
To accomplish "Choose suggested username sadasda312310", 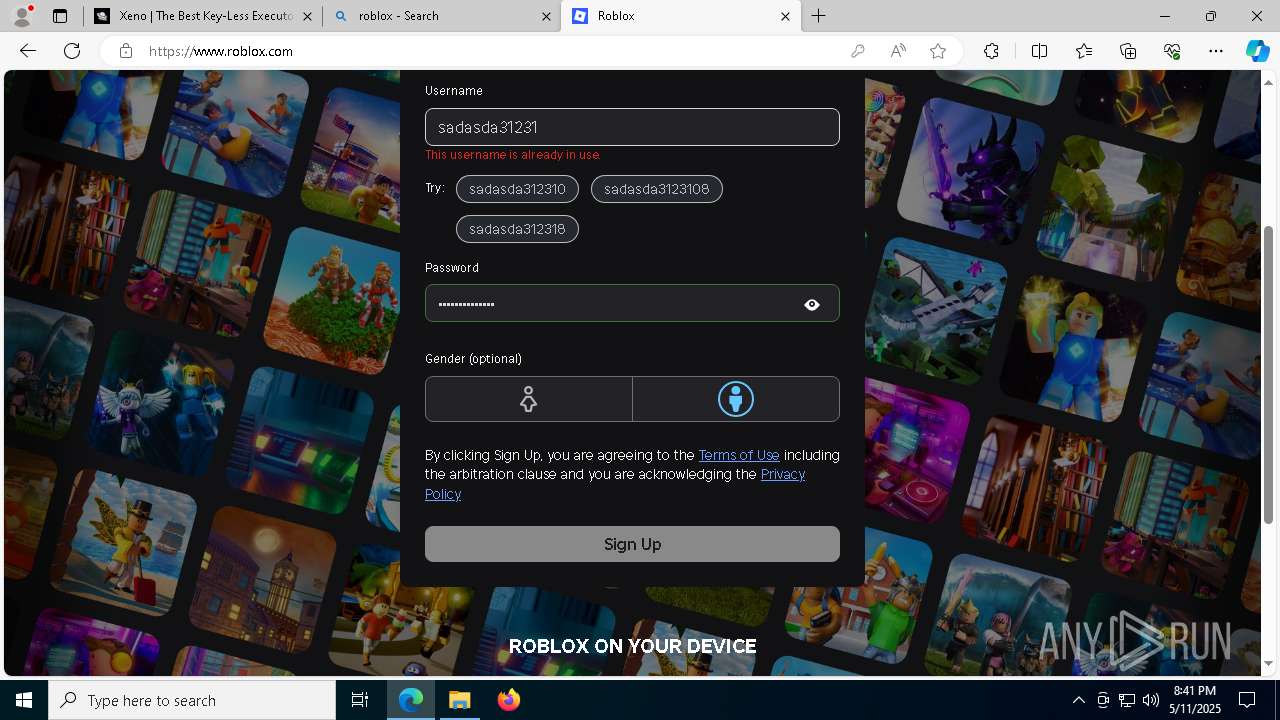I will click(517, 189).
